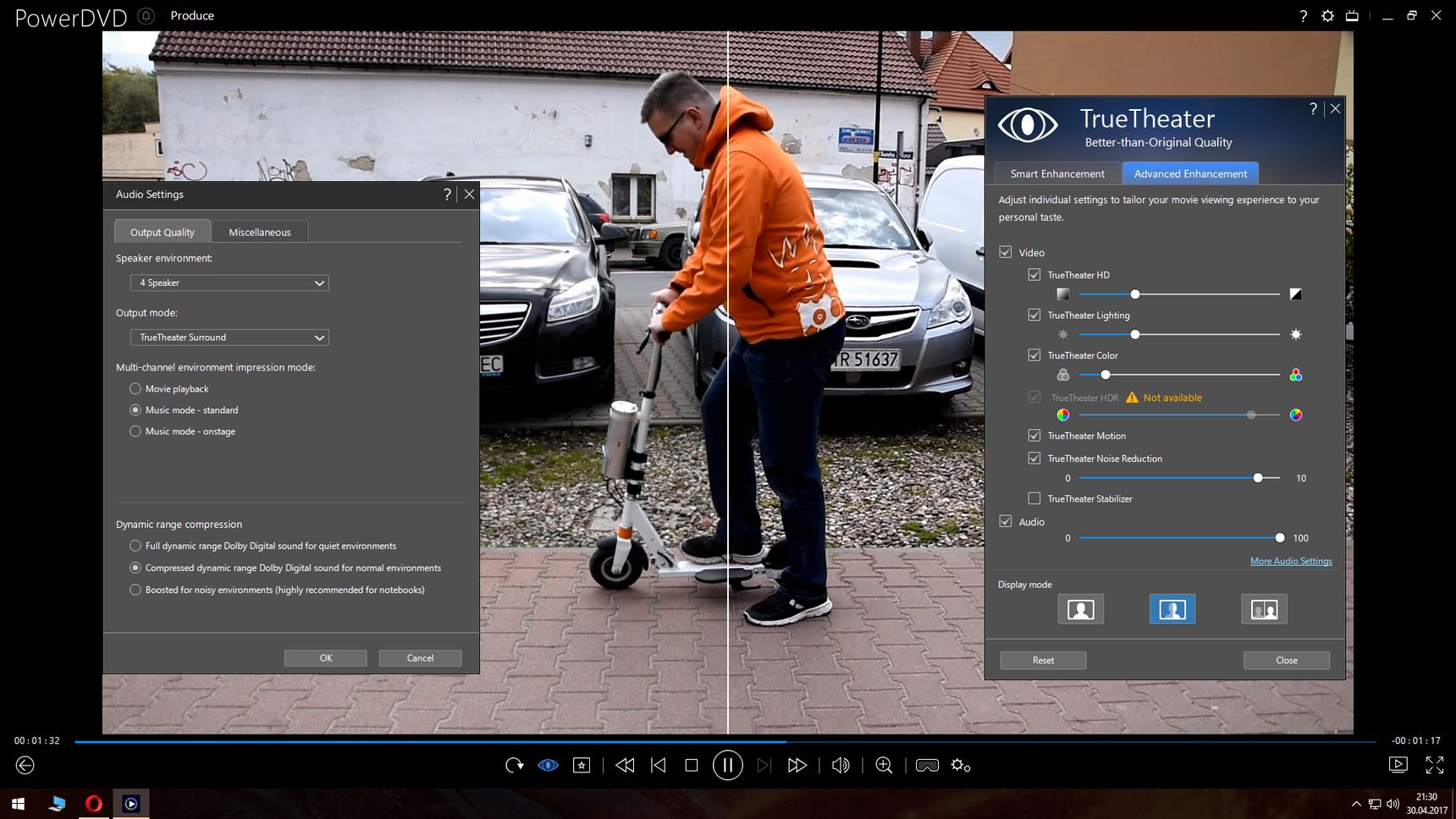Click the Audio level slider handle
Screen dimensions: 1456x819
1280,538
